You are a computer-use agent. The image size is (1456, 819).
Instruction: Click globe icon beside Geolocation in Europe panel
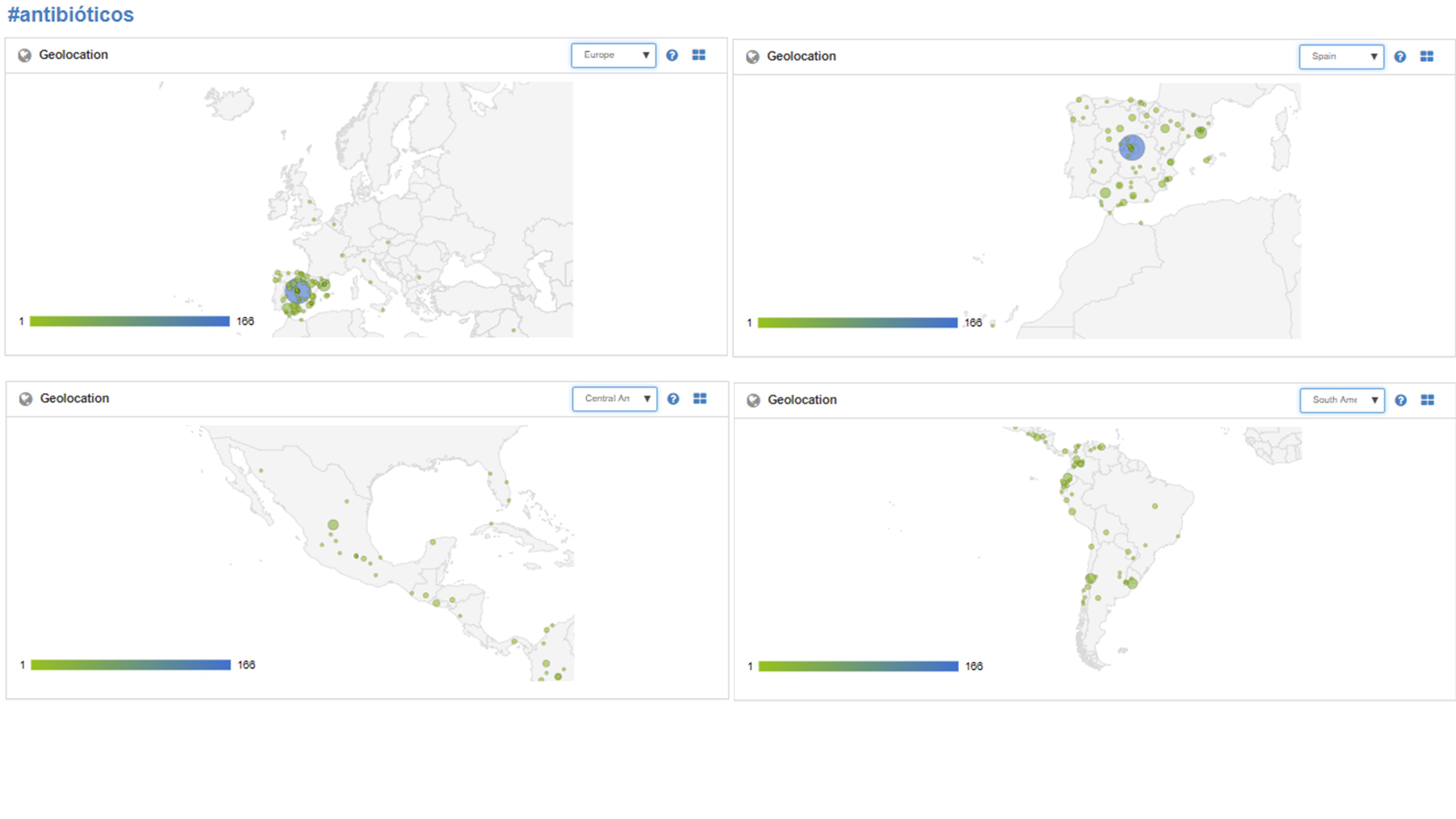pyautogui.click(x=24, y=55)
